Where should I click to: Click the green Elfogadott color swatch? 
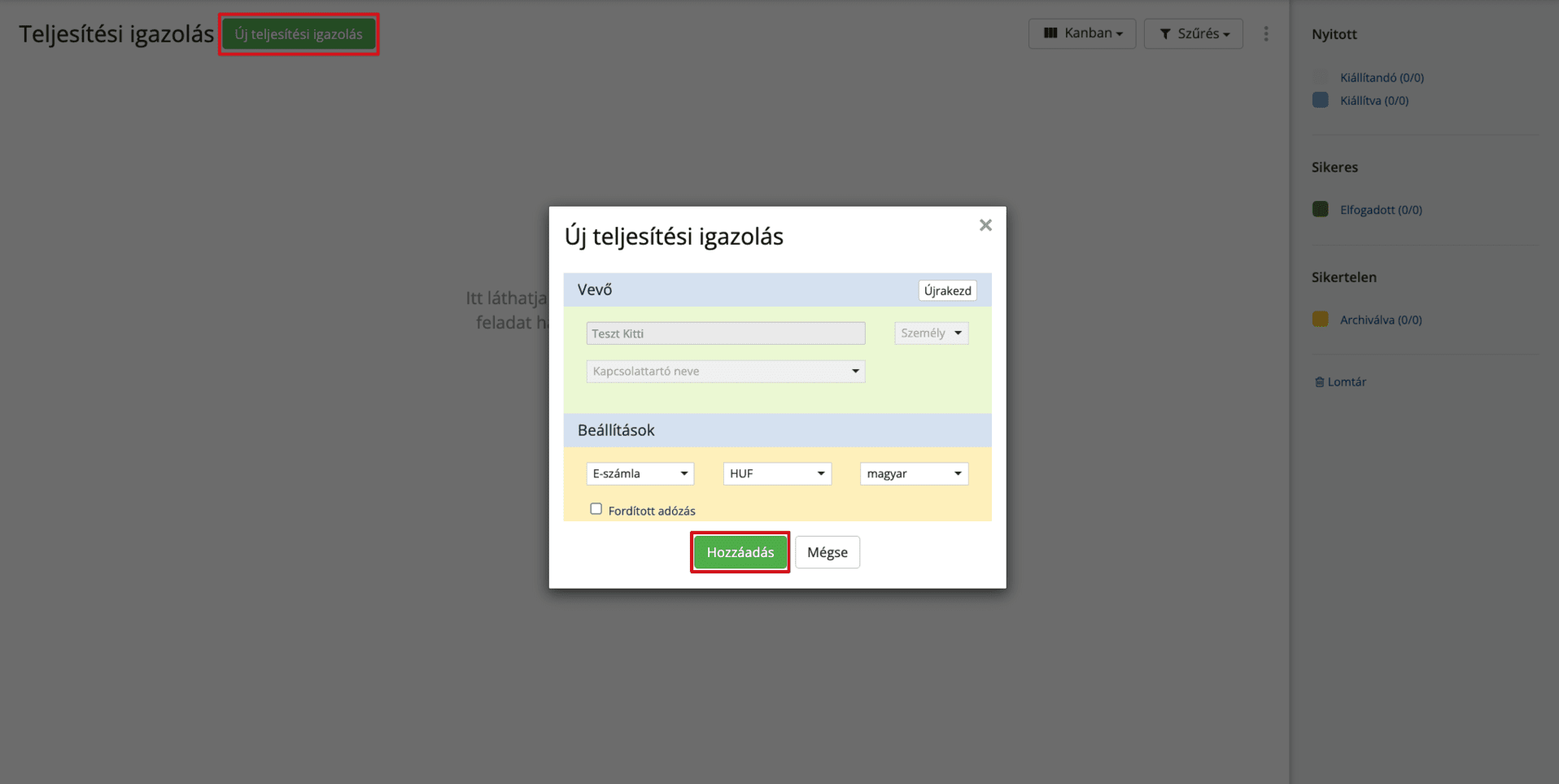coord(1320,209)
